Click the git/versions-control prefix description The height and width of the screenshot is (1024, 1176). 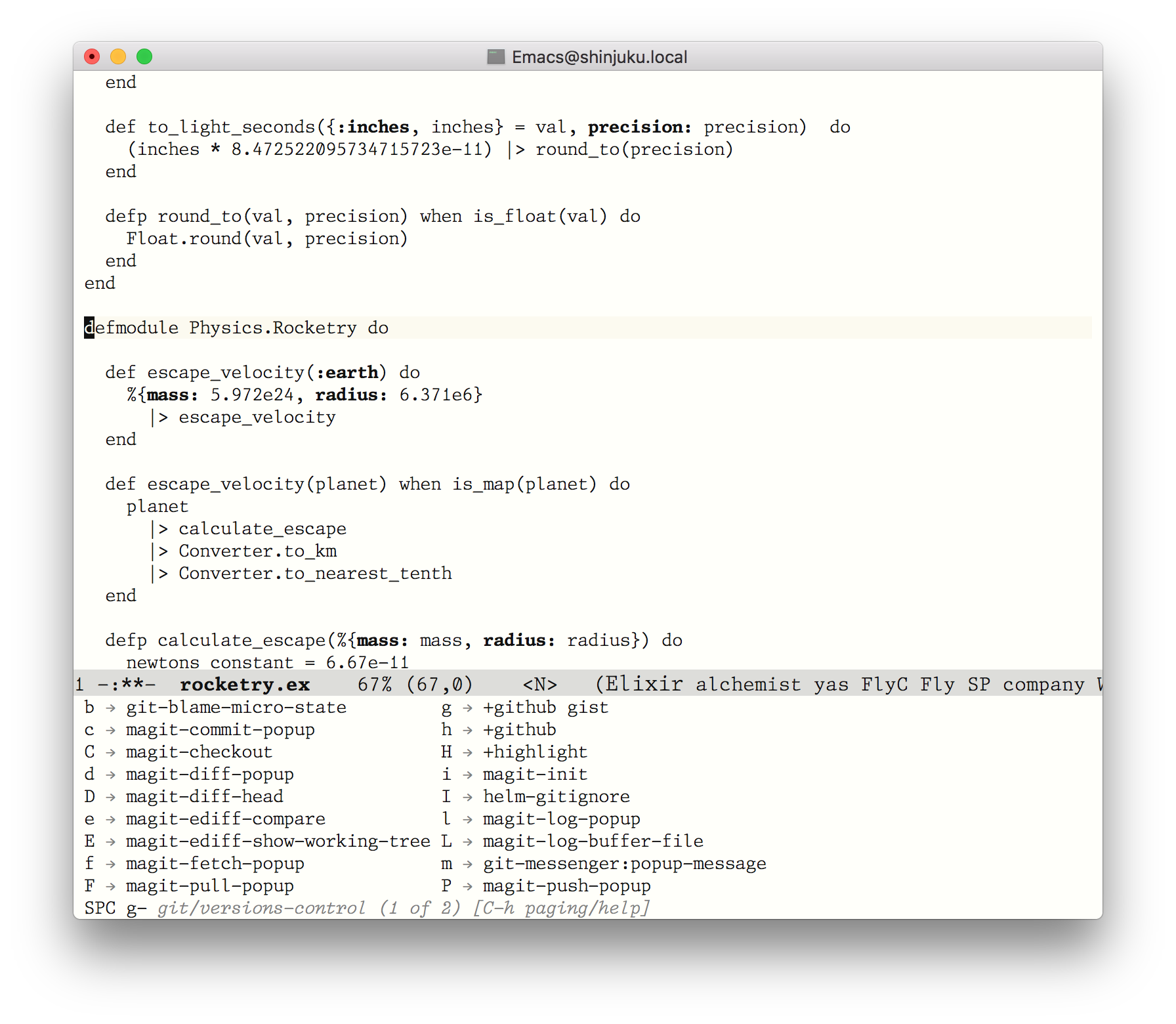[261, 908]
